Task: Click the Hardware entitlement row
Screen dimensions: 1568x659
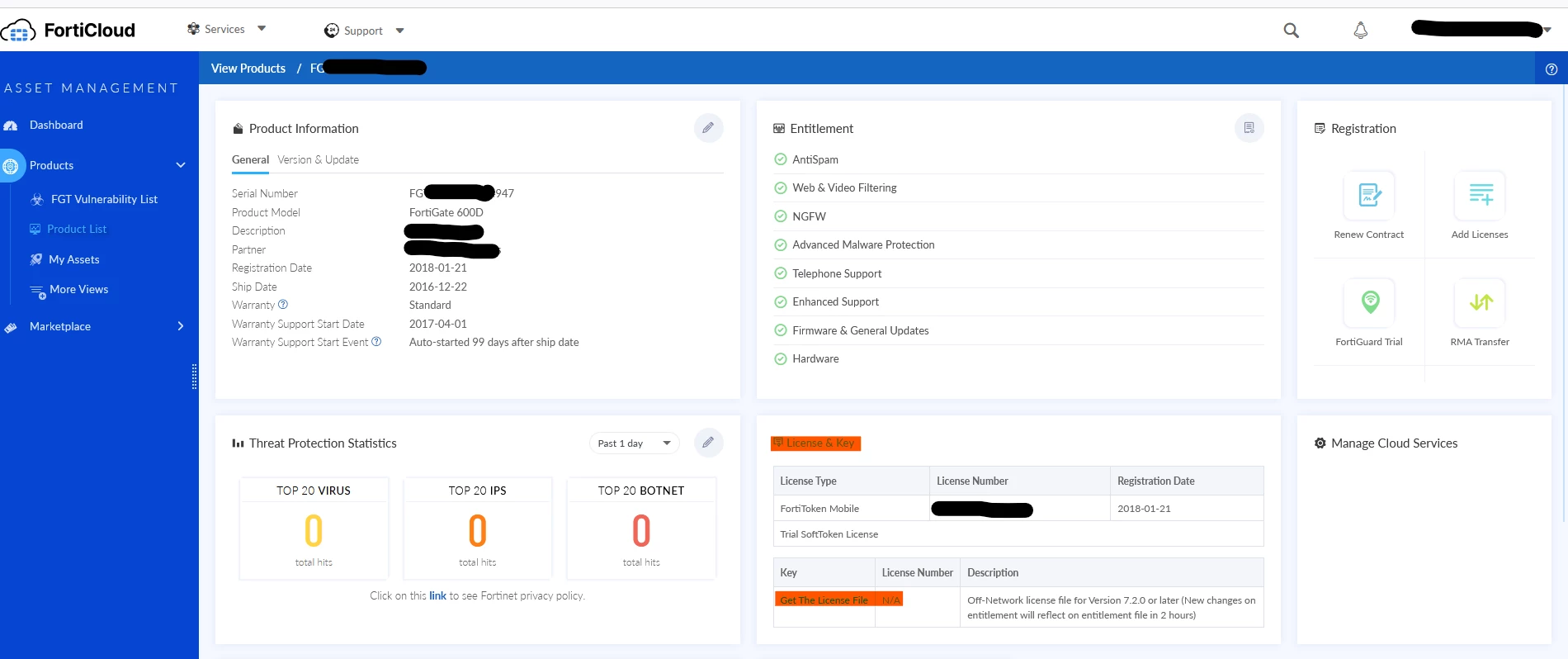Action: tap(1018, 358)
